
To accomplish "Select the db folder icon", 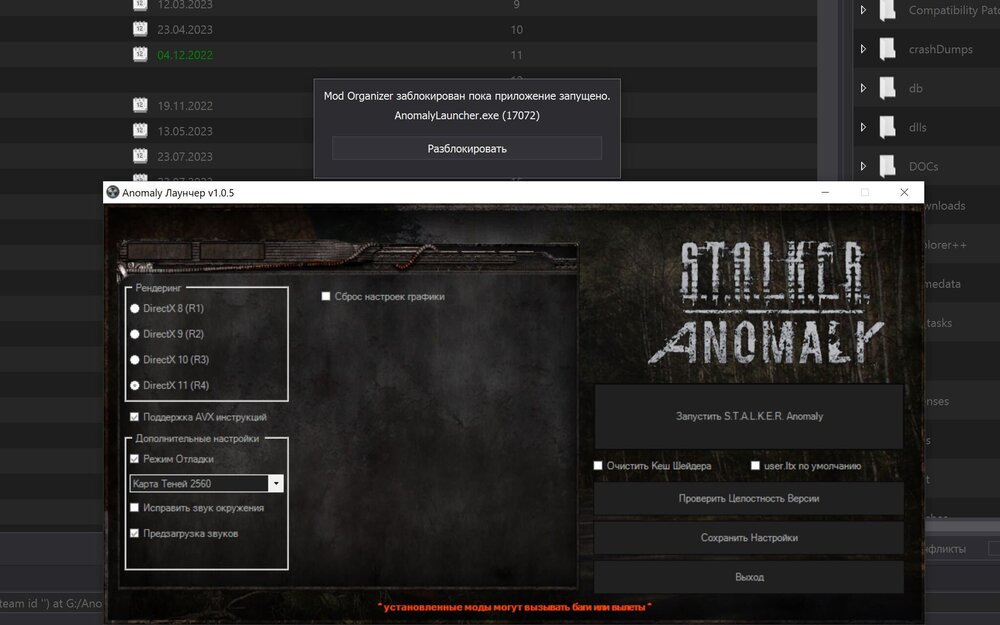I will coord(887,88).
